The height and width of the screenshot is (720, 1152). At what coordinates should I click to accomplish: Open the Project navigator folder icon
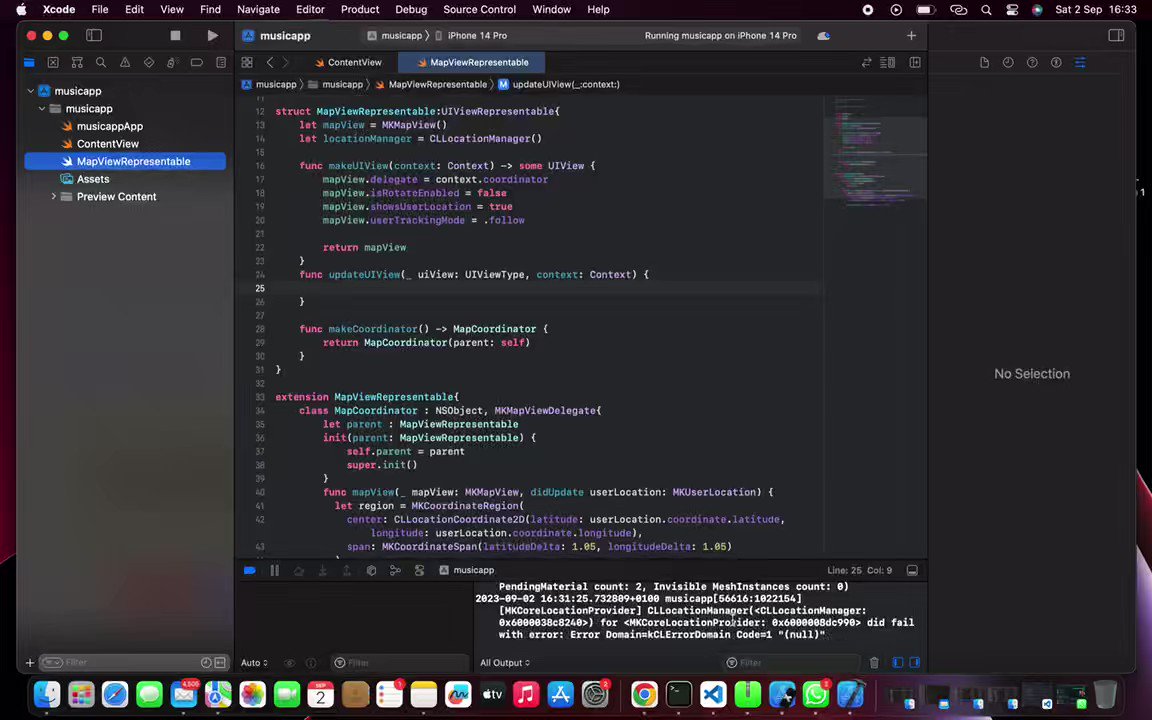(x=29, y=62)
